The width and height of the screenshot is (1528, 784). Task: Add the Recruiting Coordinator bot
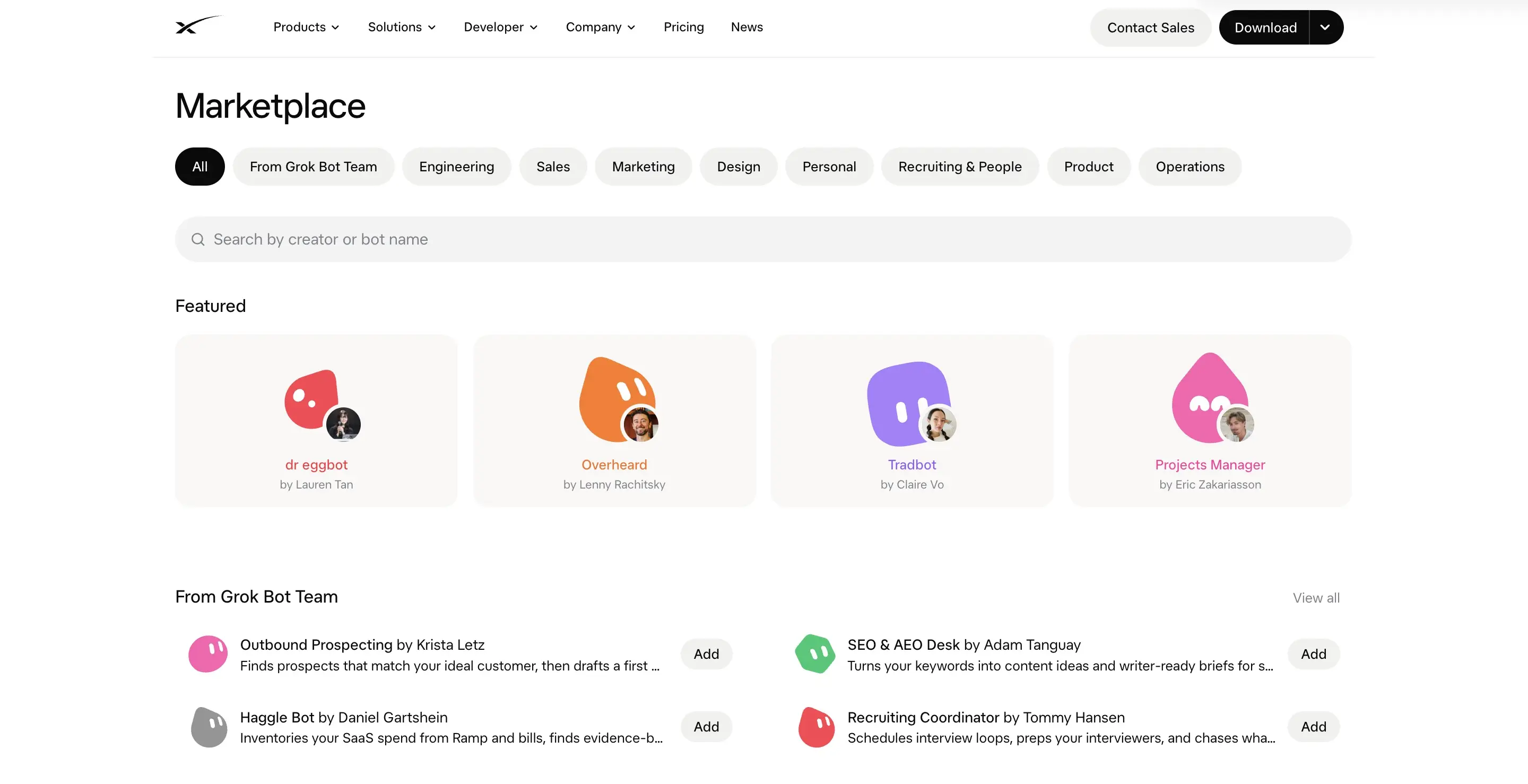pos(1314,727)
